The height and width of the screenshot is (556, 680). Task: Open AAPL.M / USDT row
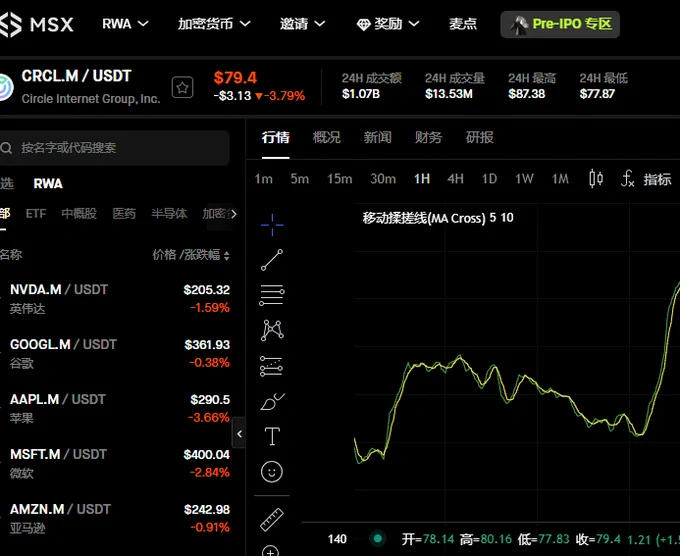(115, 409)
